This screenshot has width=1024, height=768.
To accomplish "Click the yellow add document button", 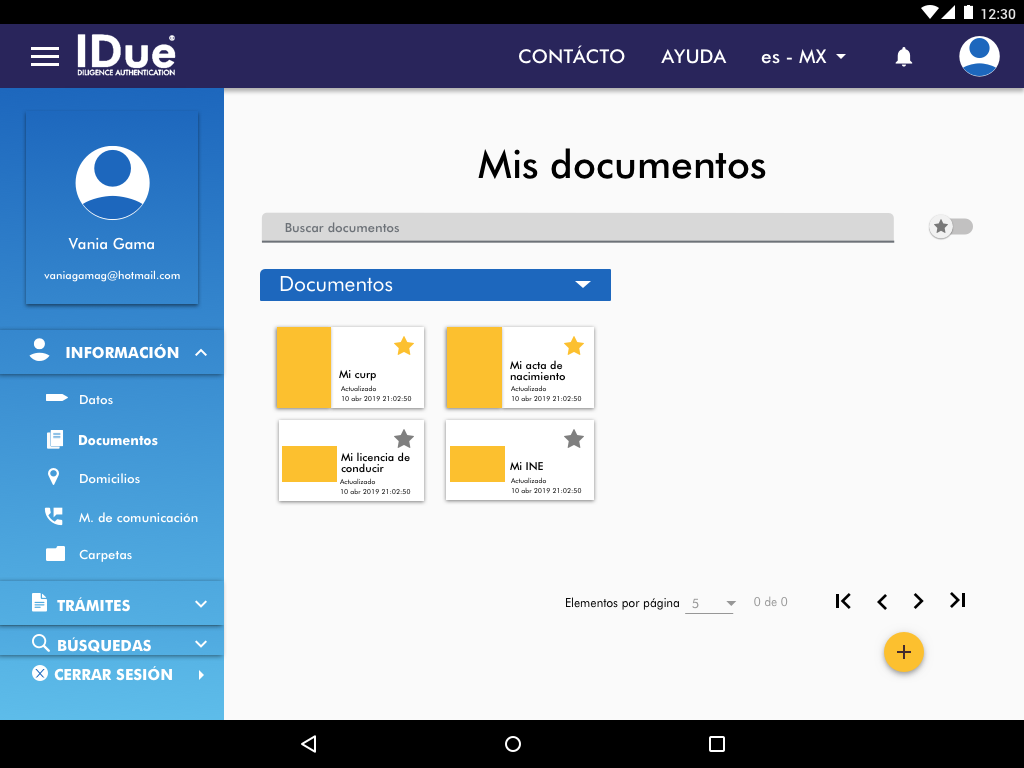I will tap(903, 653).
